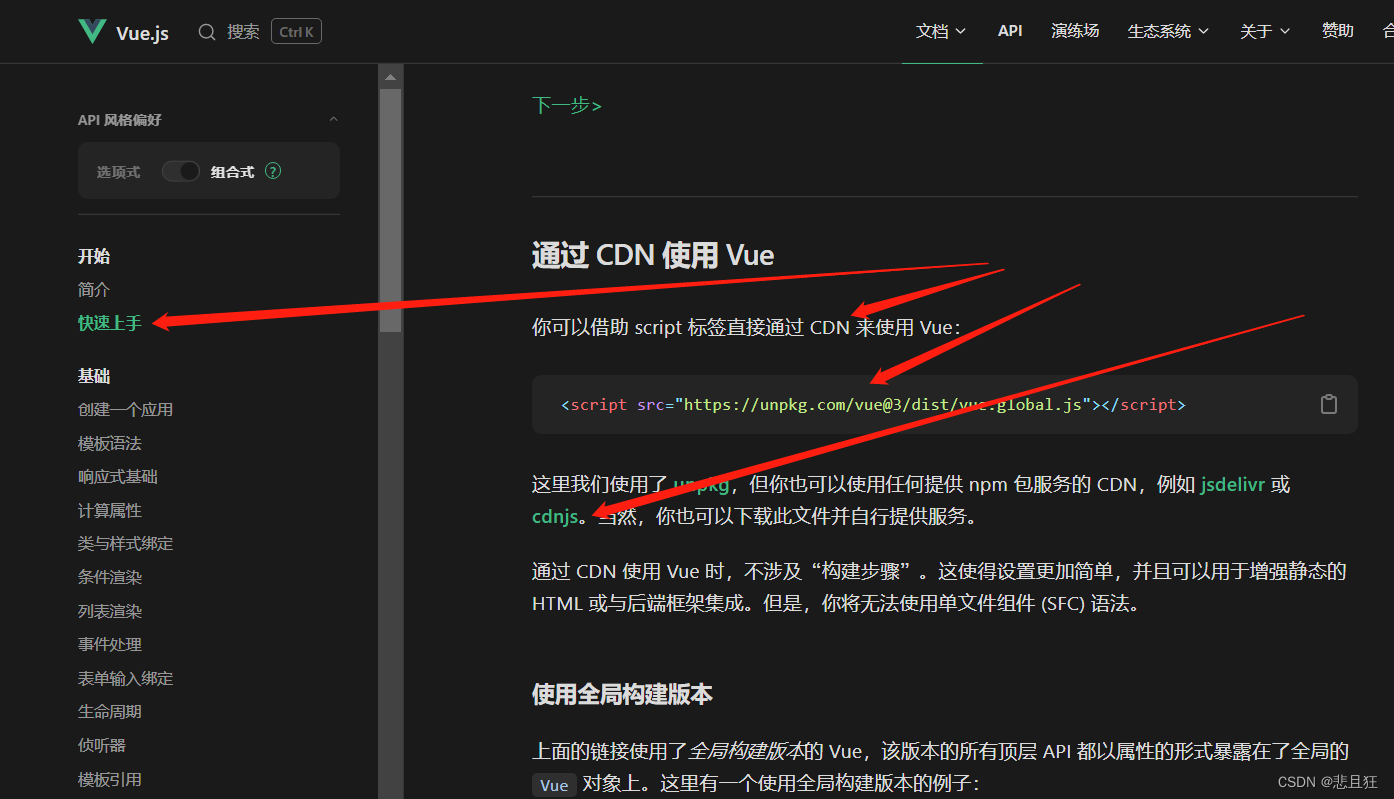Open 表单输入绑定 in the sidebar

[x=126, y=679]
